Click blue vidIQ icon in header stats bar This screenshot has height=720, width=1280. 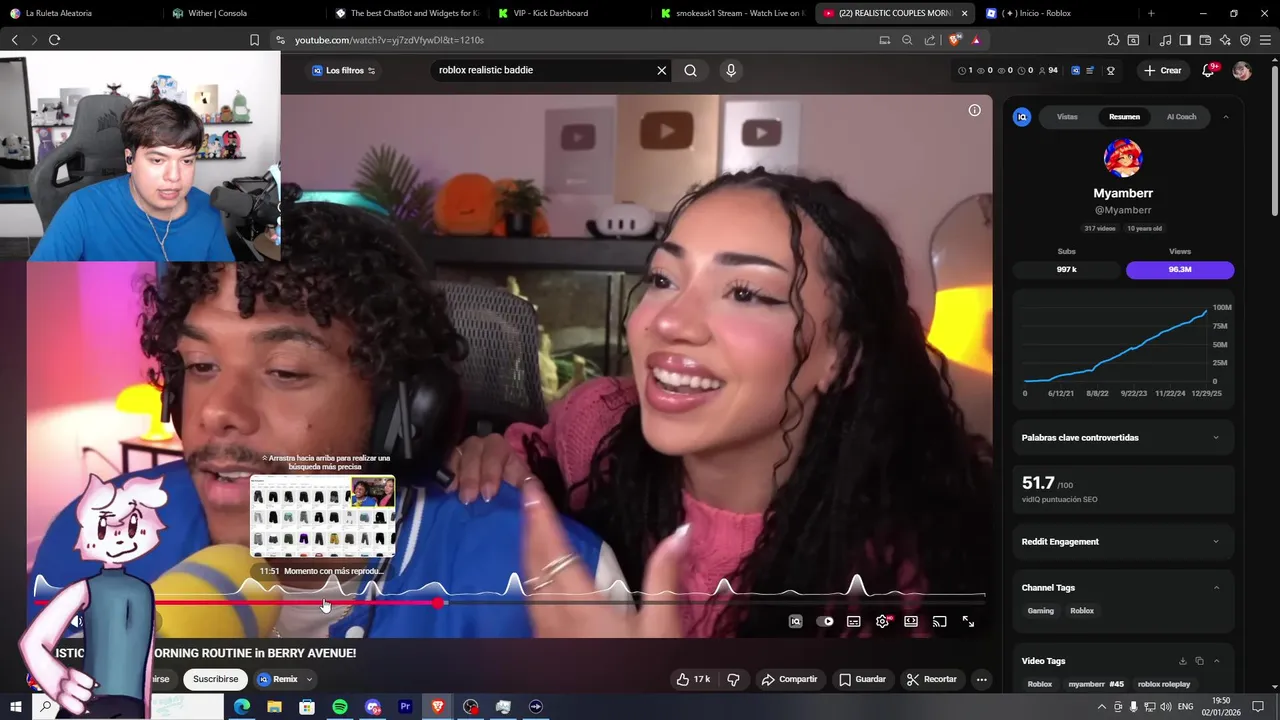click(1075, 70)
